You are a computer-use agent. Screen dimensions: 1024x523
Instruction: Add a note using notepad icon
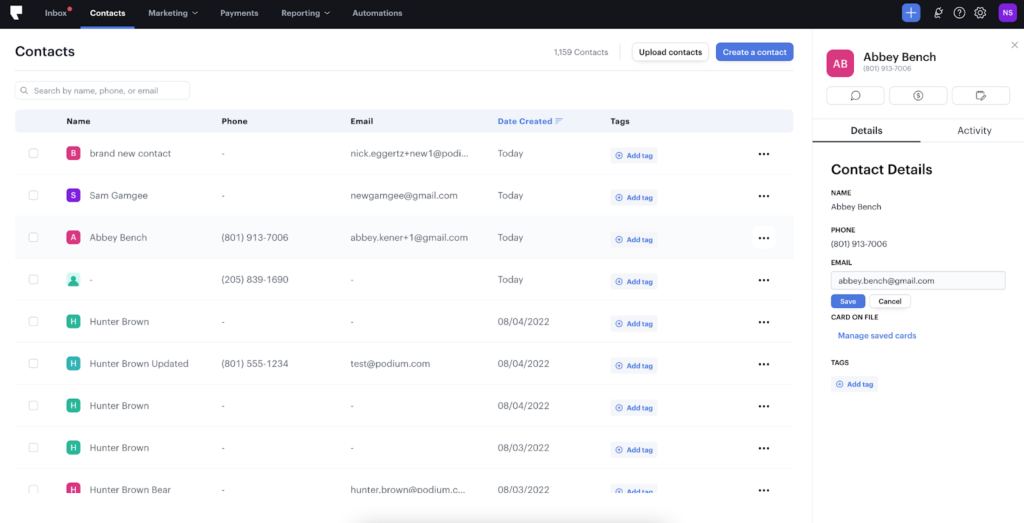point(980,95)
